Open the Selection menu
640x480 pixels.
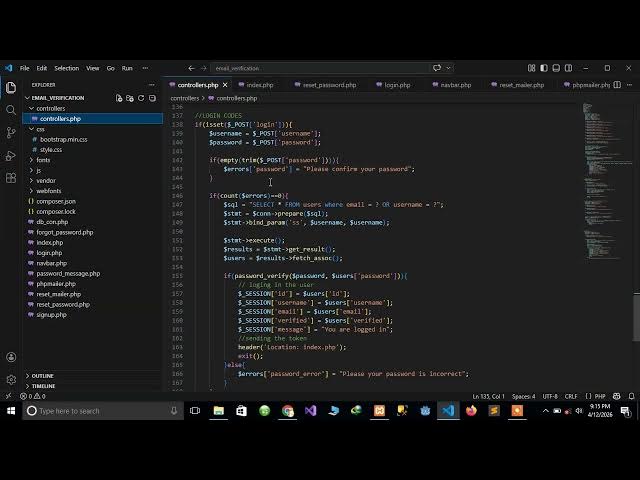tap(67, 68)
